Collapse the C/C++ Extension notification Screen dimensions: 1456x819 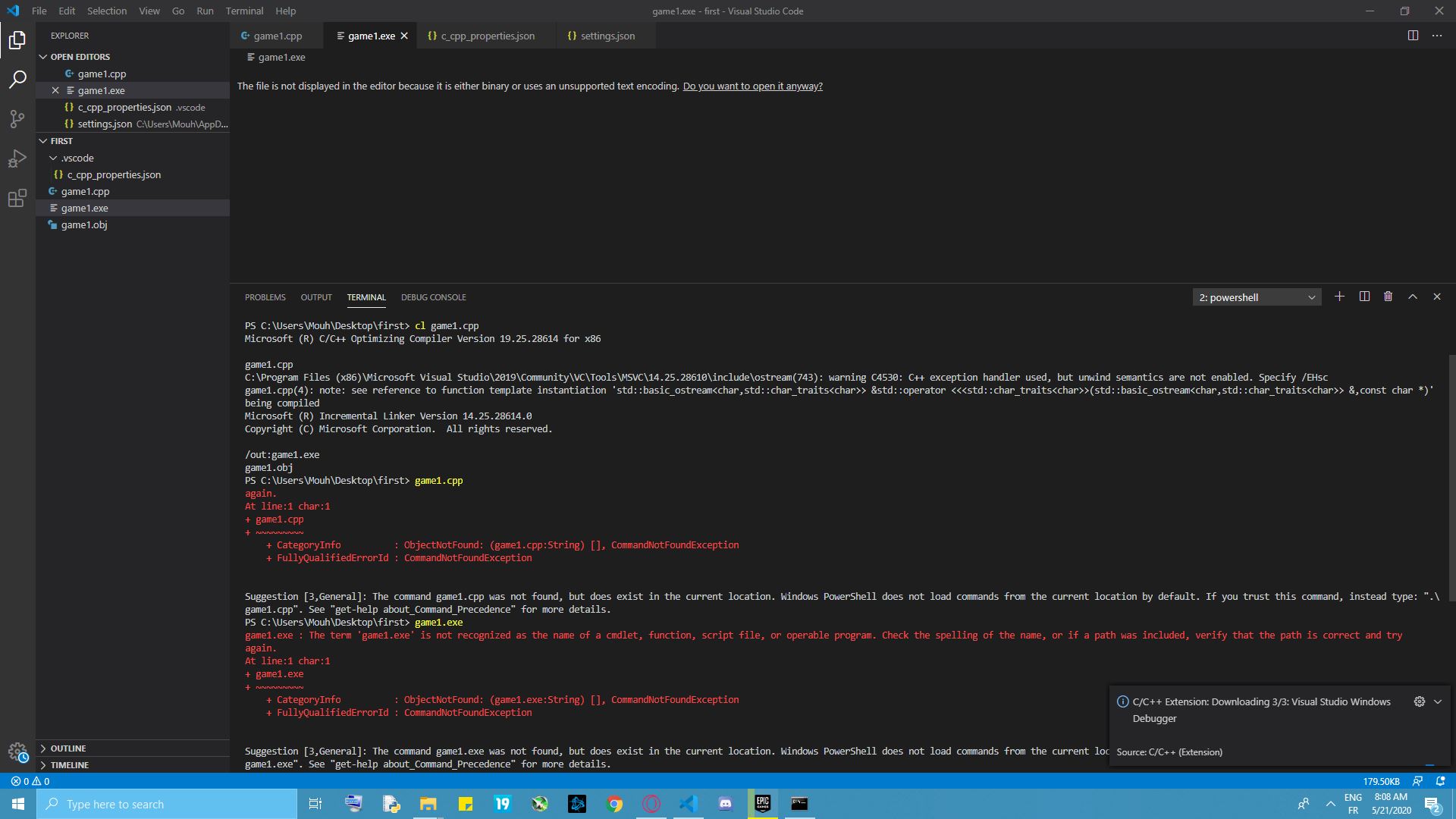1437,701
